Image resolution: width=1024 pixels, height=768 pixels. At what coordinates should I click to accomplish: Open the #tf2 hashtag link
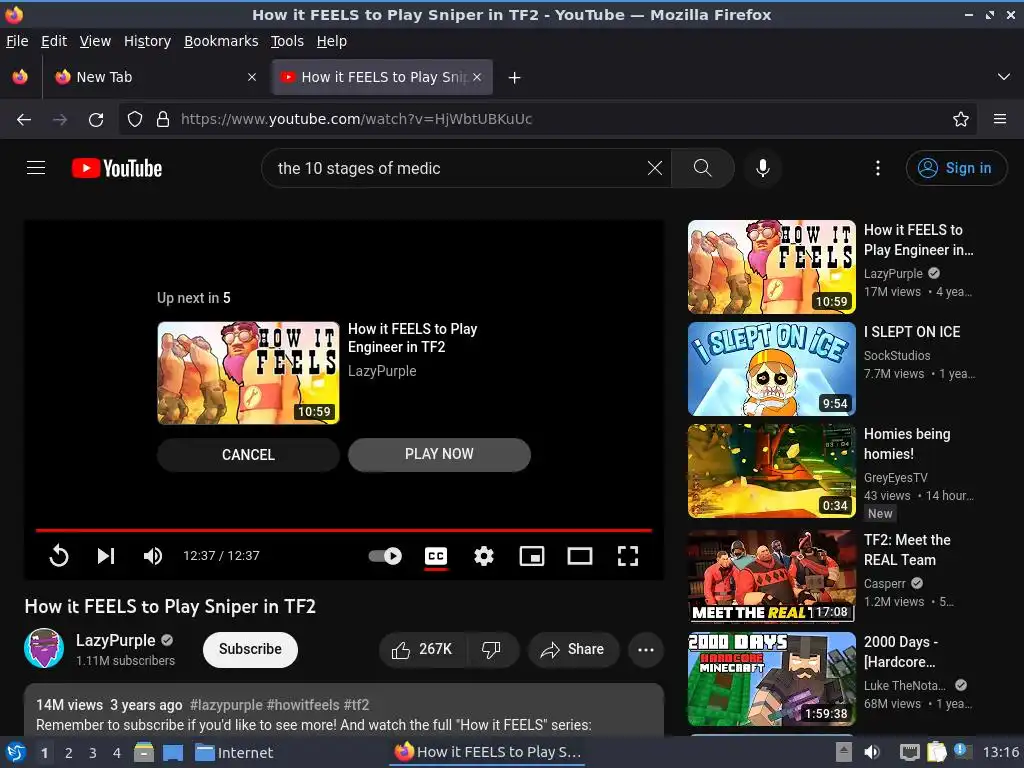(357, 705)
